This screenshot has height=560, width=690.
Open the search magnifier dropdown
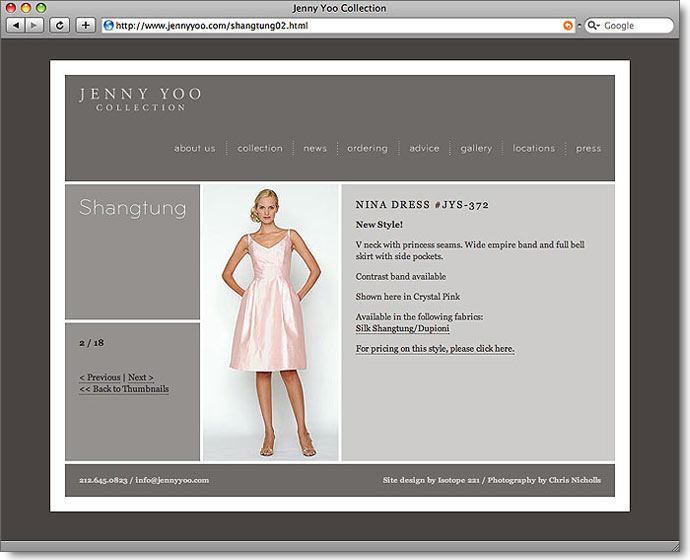593,26
